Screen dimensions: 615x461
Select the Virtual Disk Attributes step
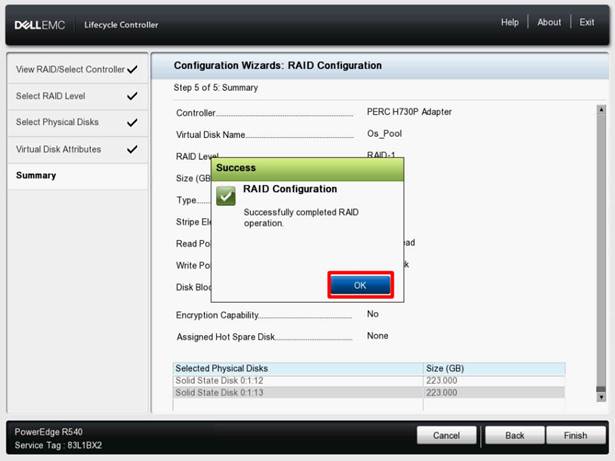coord(78,149)
